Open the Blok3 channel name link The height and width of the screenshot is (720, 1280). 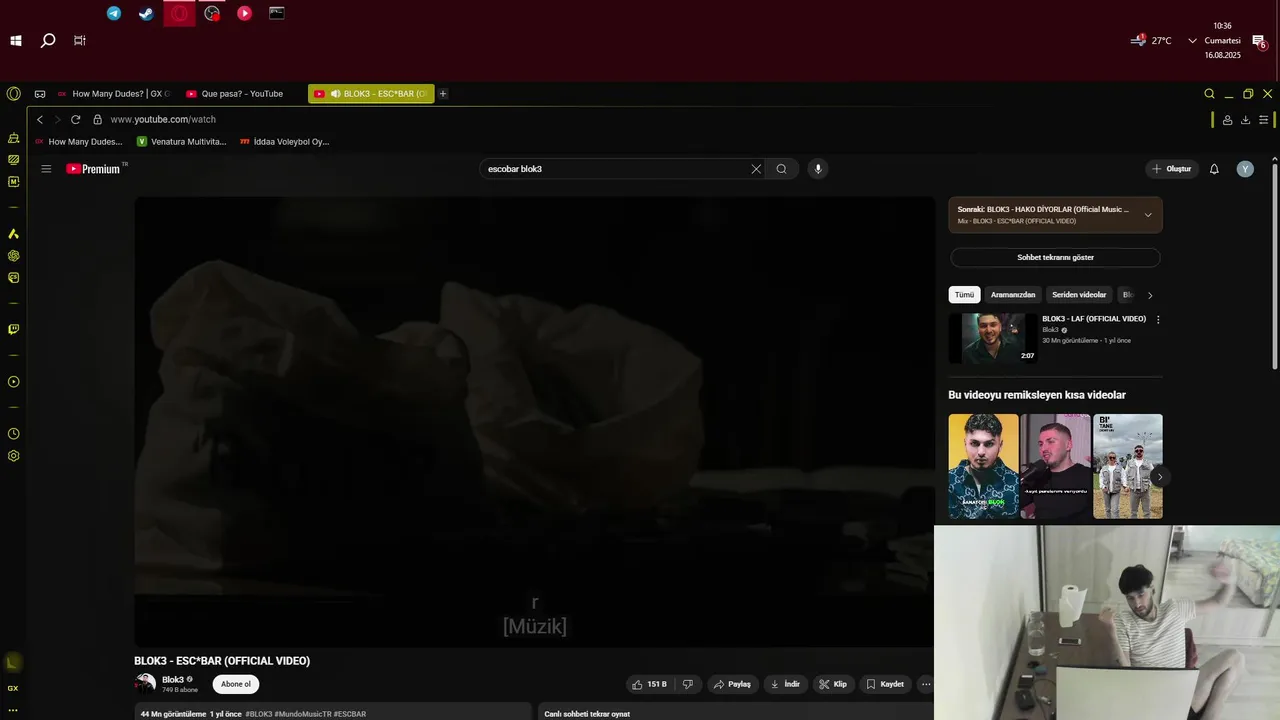tap(173, 680)
